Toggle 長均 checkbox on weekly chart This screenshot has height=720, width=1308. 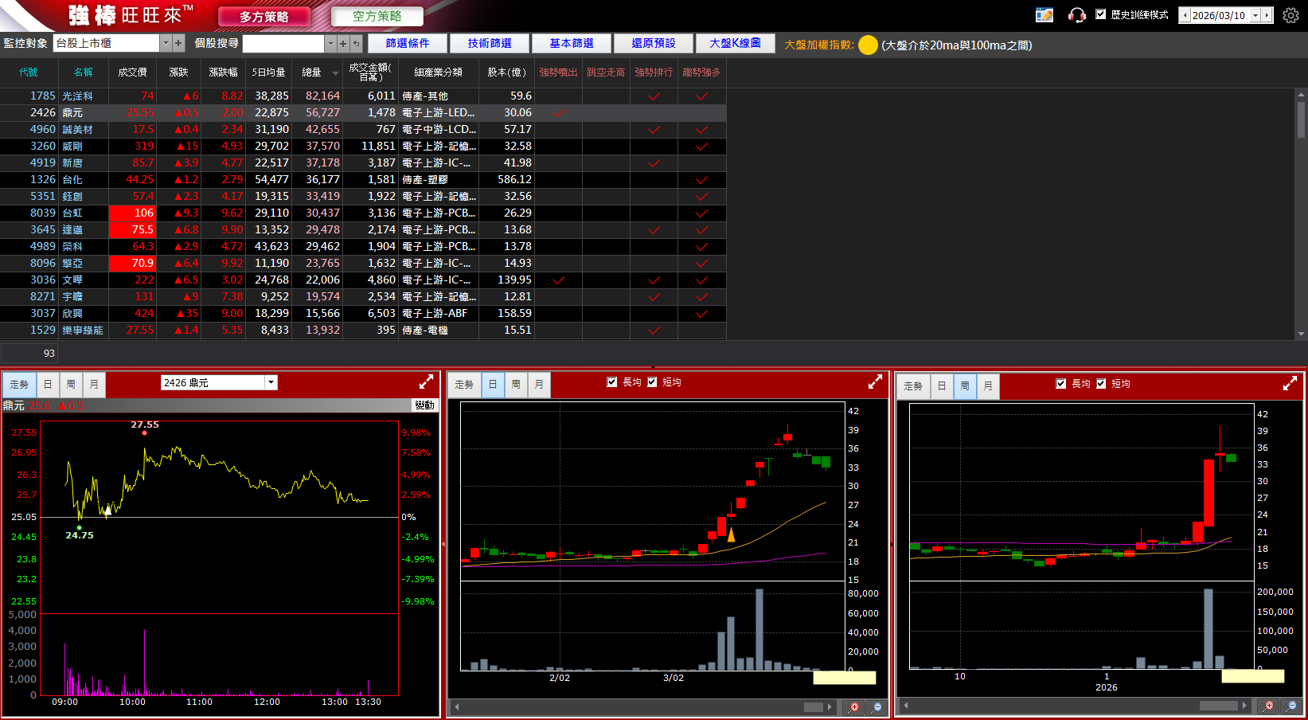1061,383
